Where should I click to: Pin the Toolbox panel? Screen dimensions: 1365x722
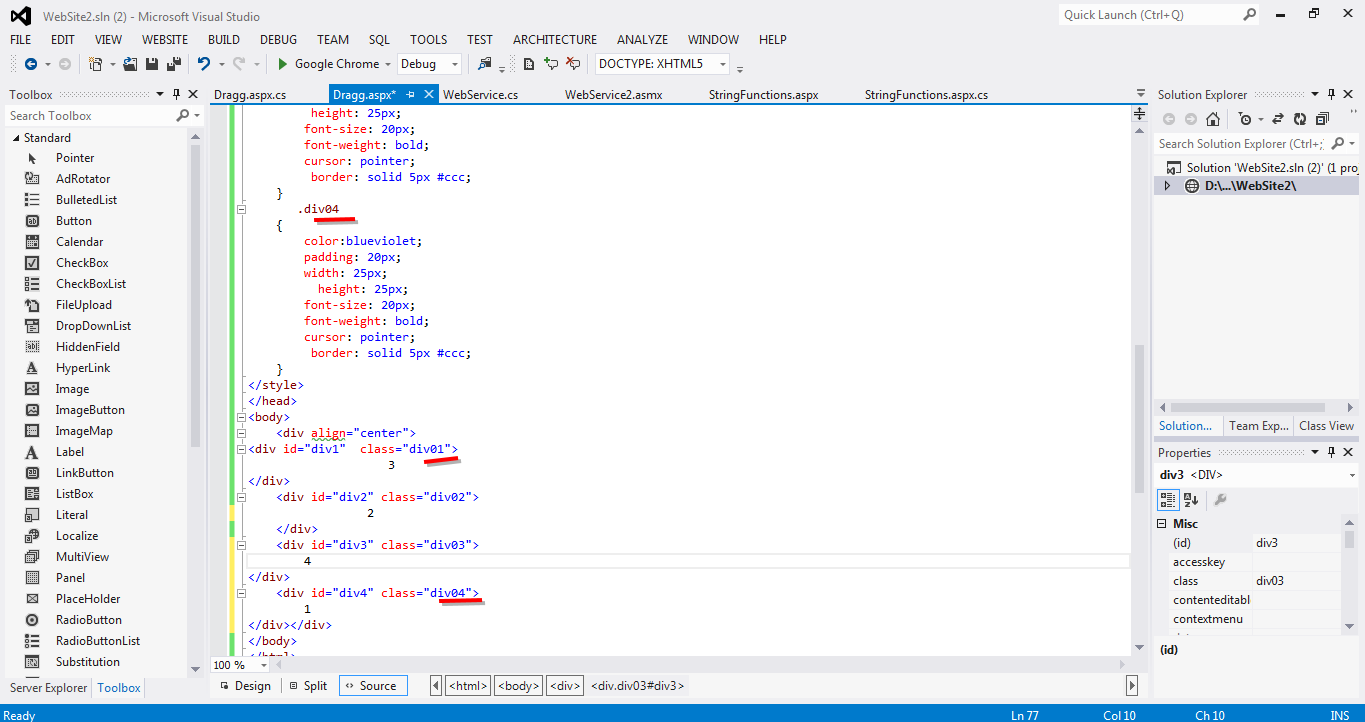point(178,94)
